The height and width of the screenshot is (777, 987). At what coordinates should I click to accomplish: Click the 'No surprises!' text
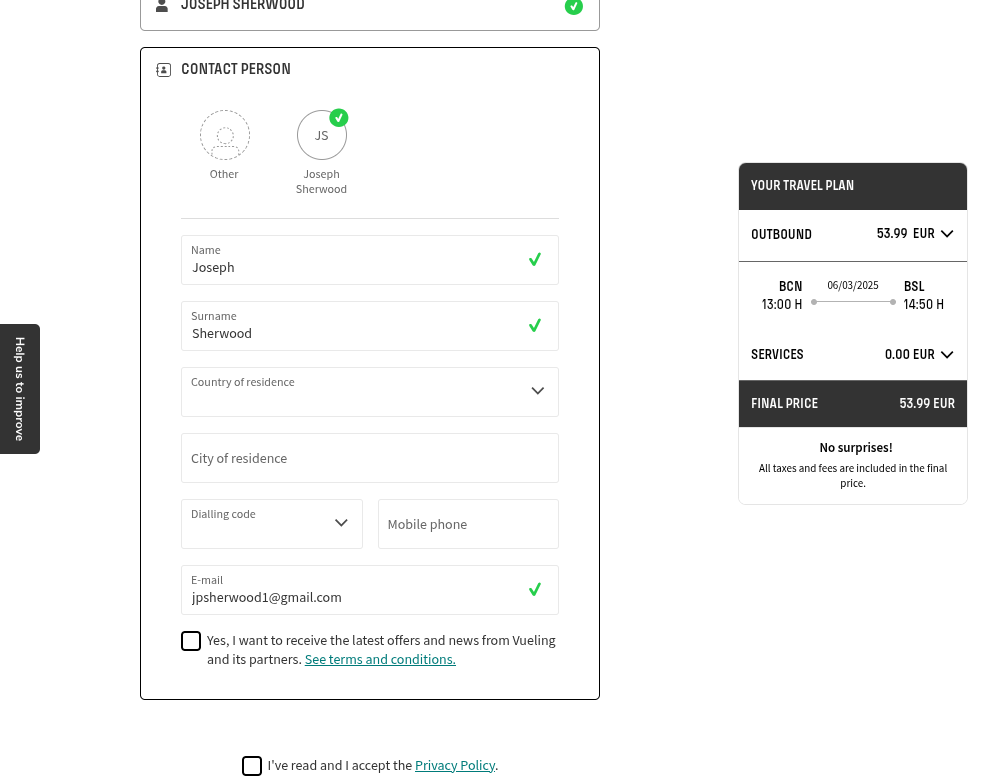855,448
